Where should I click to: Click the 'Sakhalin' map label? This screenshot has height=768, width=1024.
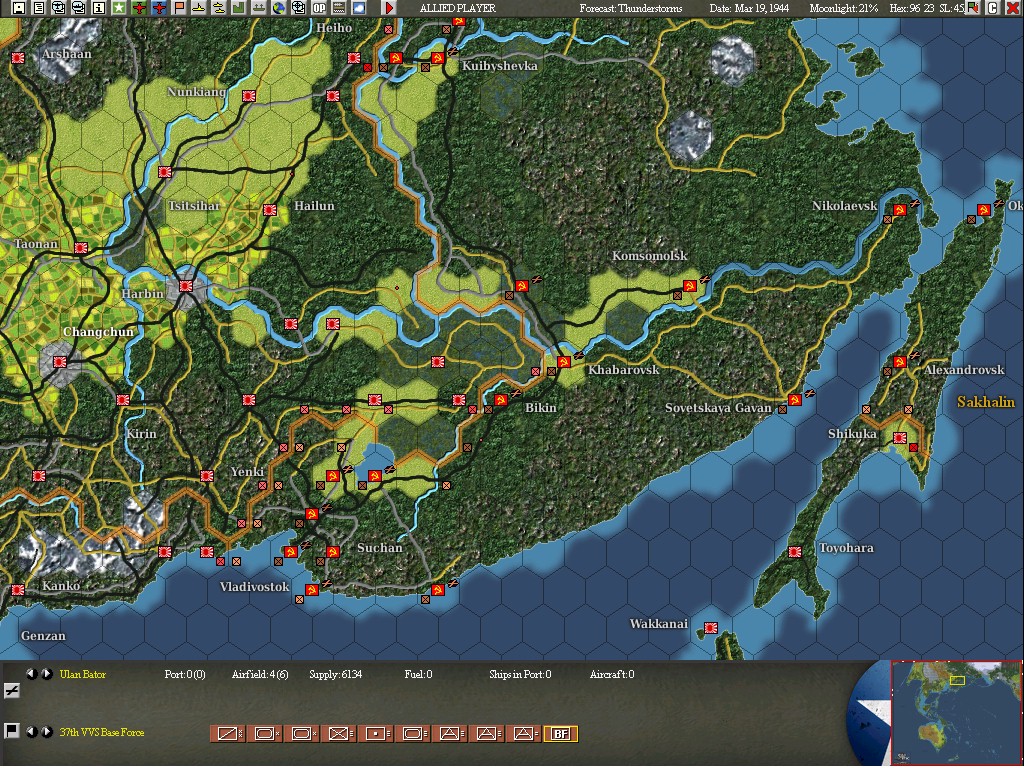(x=986, y=402)
